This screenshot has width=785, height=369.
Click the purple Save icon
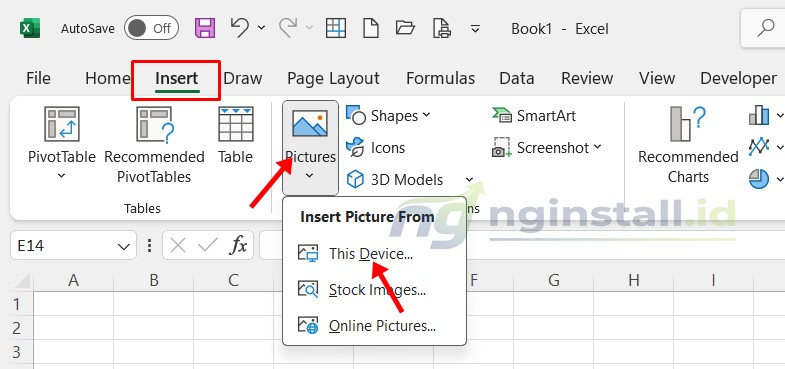(x=205, y=28)
